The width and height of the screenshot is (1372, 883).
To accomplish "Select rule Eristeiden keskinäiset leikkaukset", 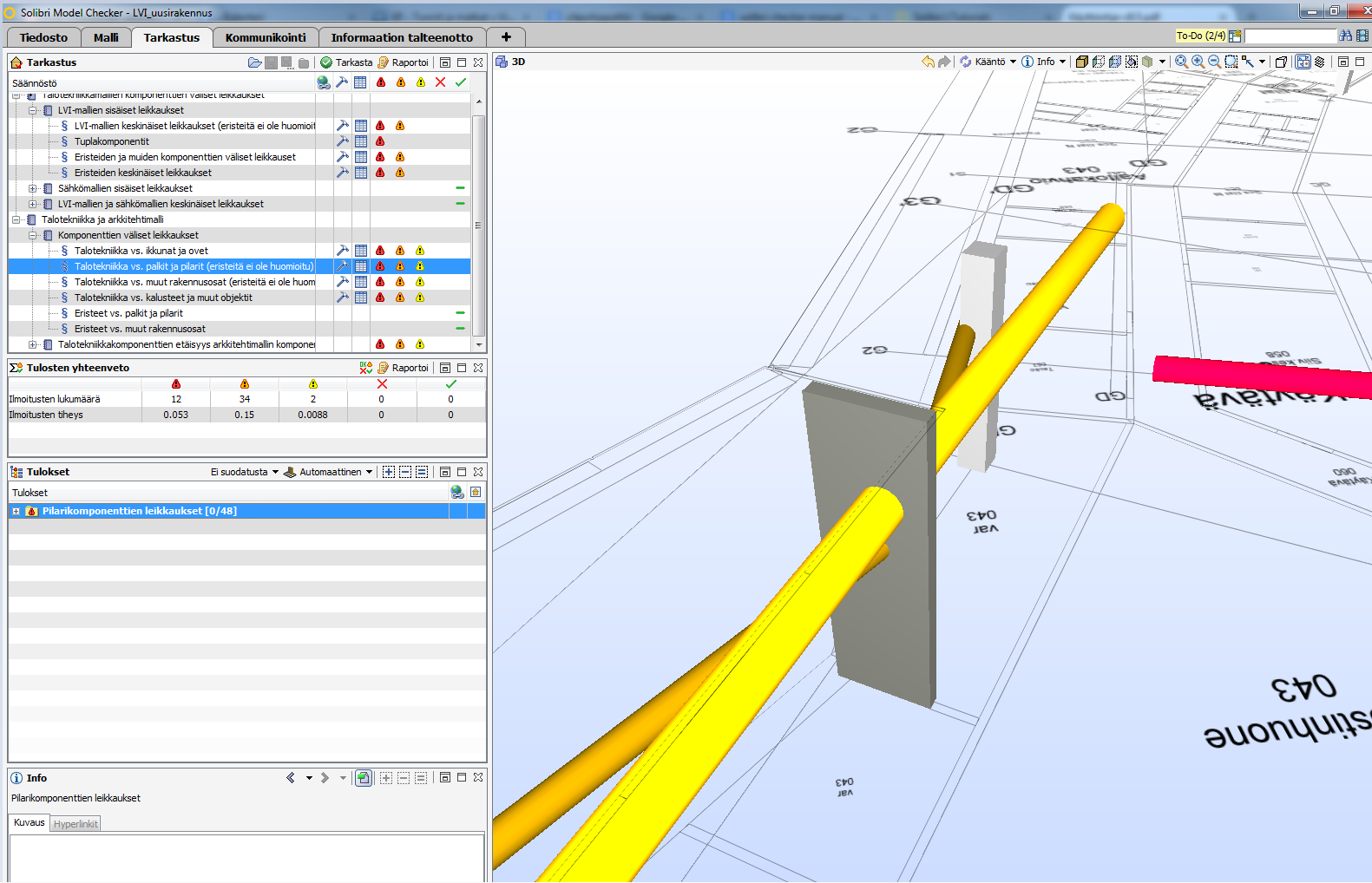I will pos(143,173).
